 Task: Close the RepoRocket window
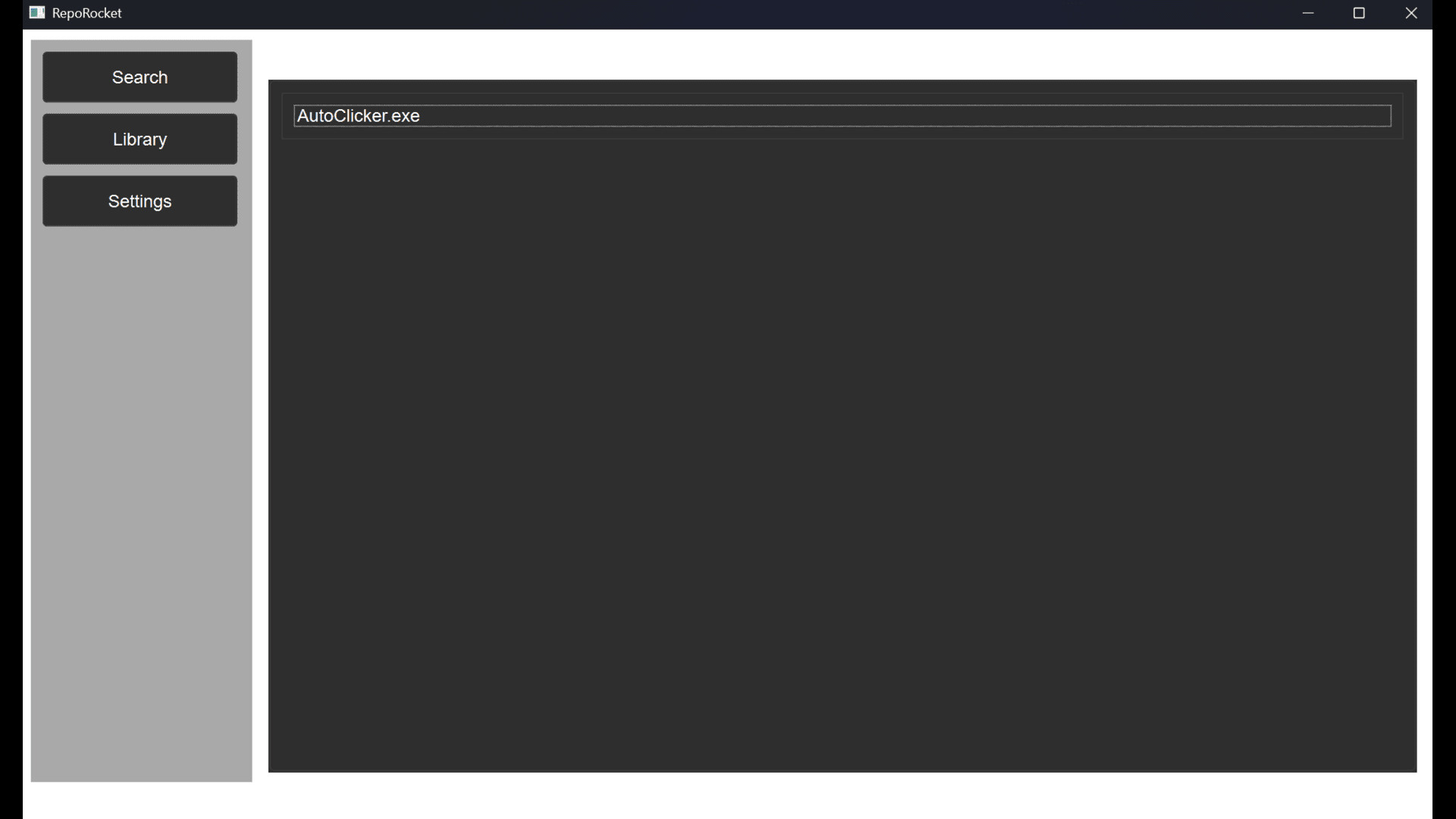pos(1411,13)
